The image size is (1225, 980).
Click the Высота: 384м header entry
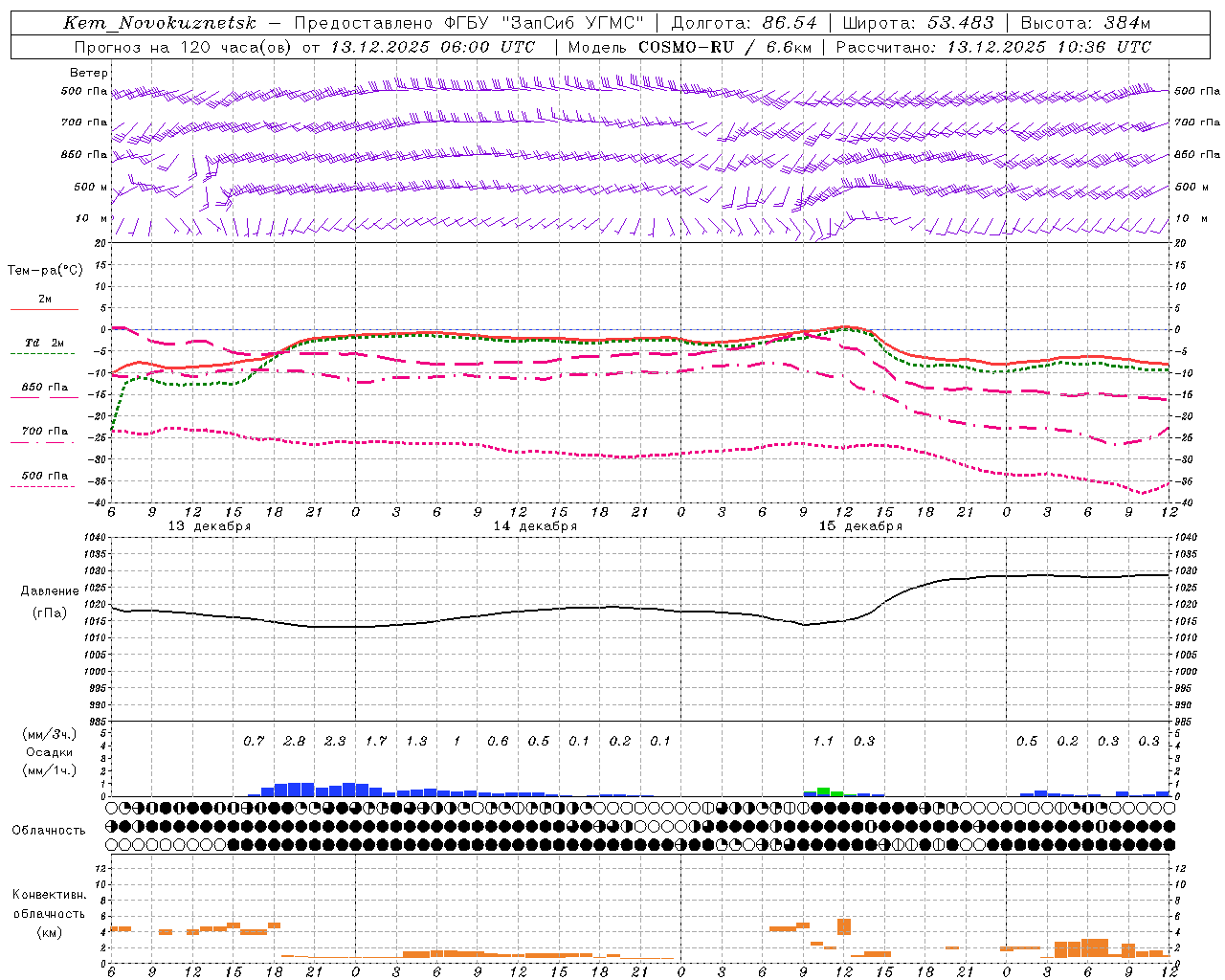[x=1086, y=23]
